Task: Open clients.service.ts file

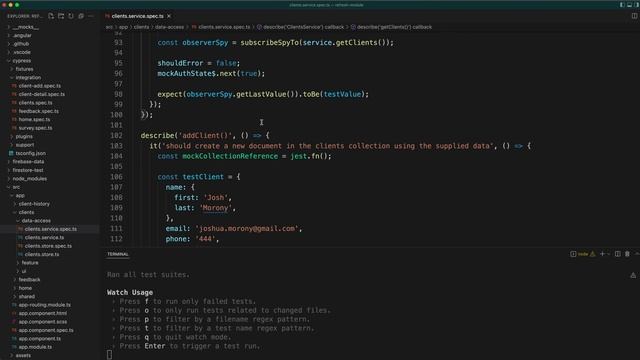Action: (44, 238)
